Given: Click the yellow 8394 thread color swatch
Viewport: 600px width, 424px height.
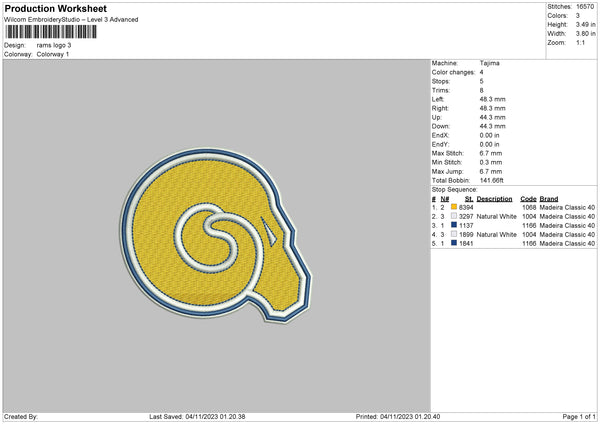Looking at the screenshot, I should coord(455,208).
